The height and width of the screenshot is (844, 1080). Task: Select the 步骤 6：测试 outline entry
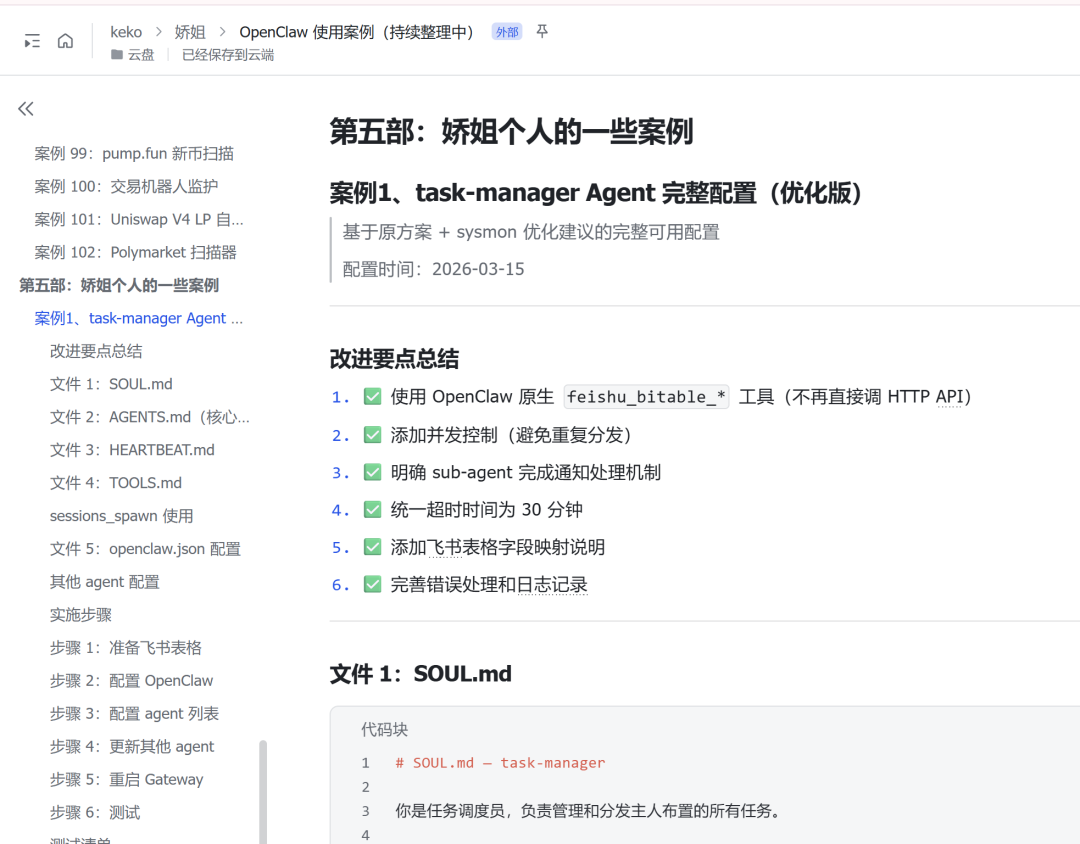tap(93, 812)
